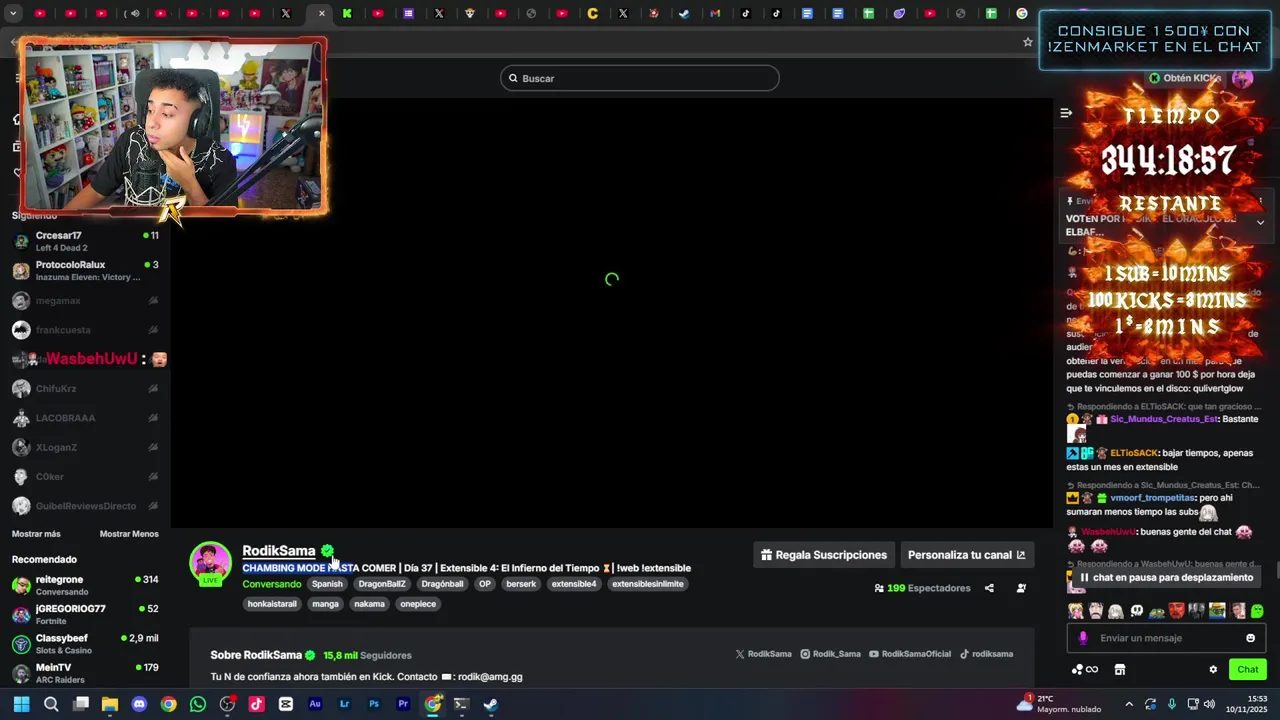Viewport: 1280px width, 720px height.
Task: Open frankcuesta channel in sidebar
Action: (85, 329)
